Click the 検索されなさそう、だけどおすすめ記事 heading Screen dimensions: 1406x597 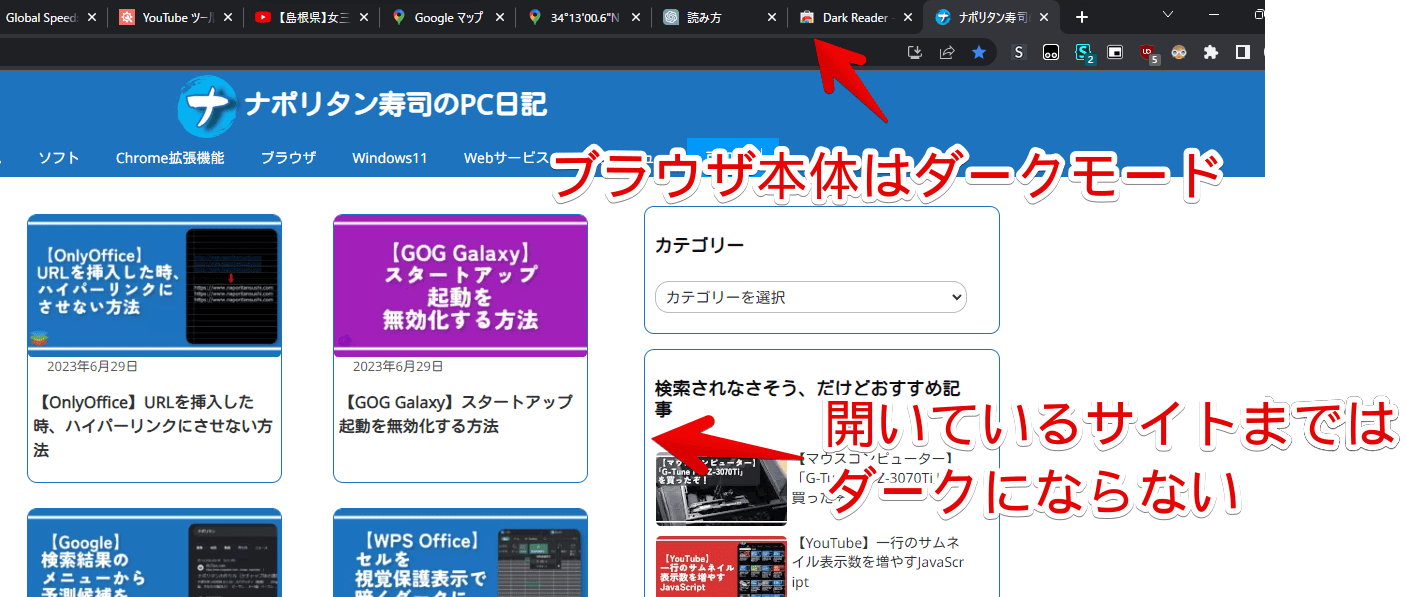[x=808, y=398]
